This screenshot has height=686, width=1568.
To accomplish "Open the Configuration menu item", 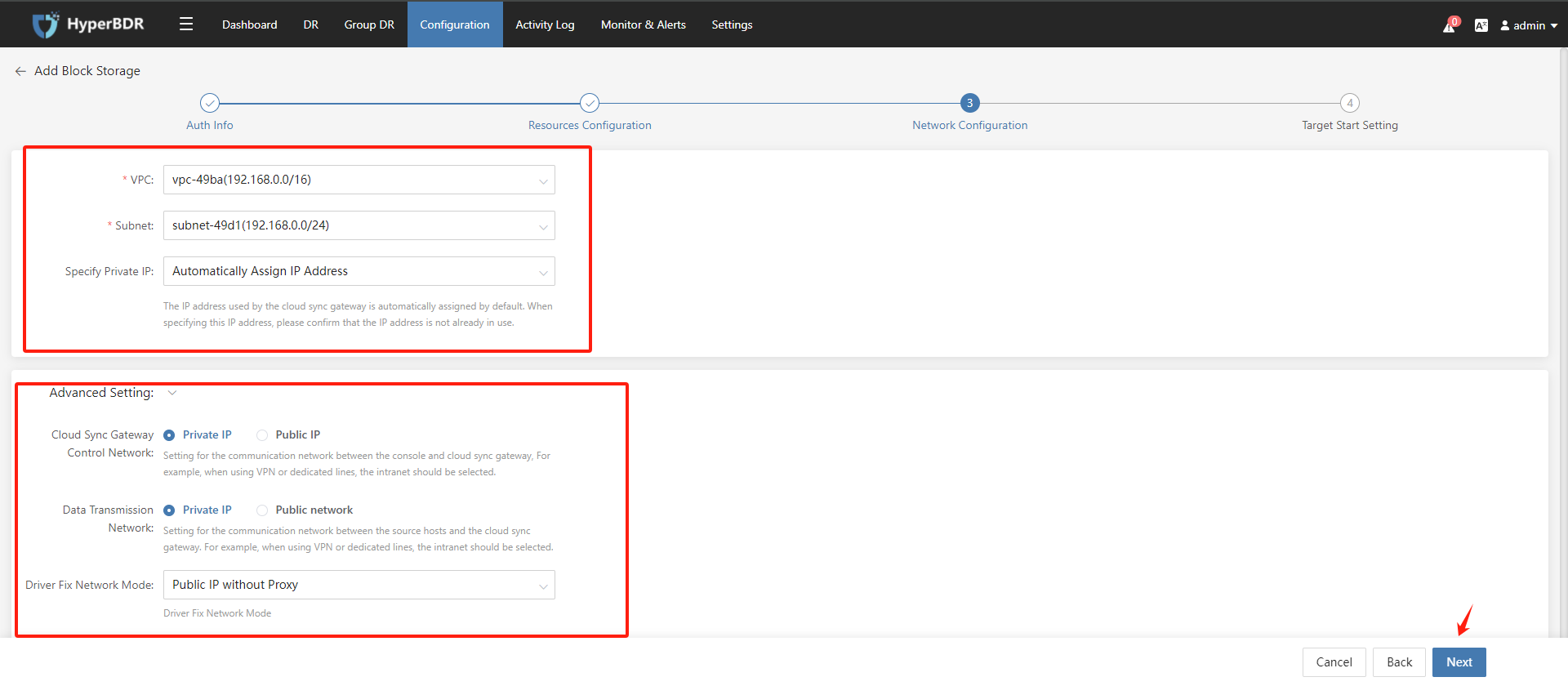I will pos(455,24).
